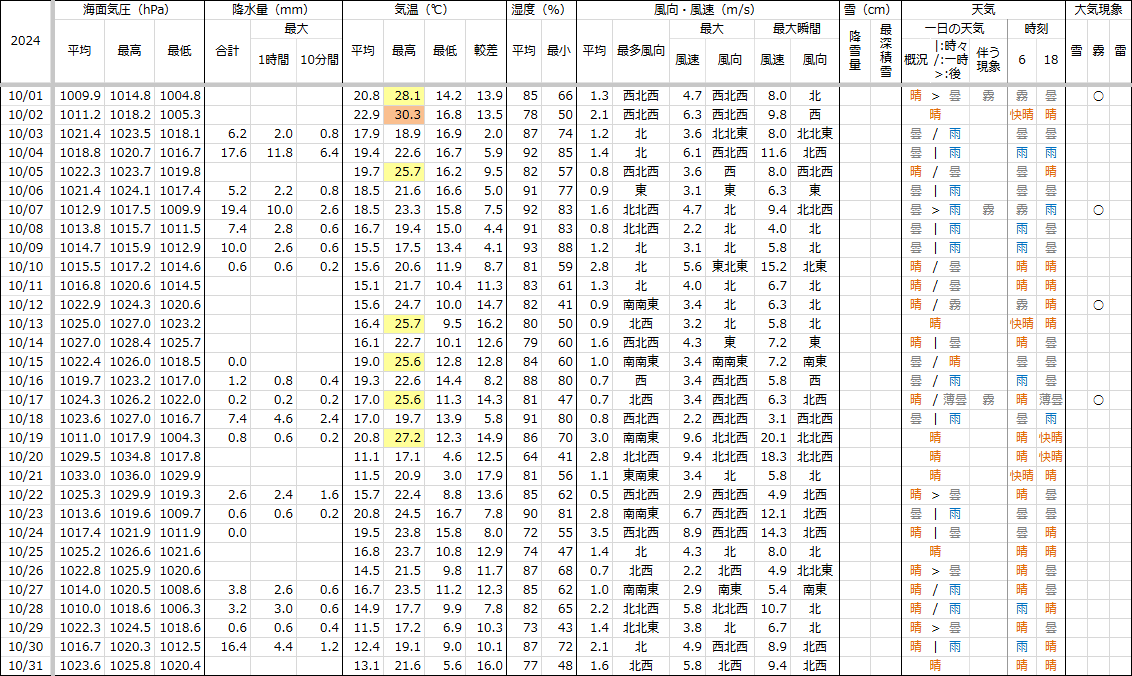
Task: Select the 10/31 date row label
Action: tap(26, 666)
